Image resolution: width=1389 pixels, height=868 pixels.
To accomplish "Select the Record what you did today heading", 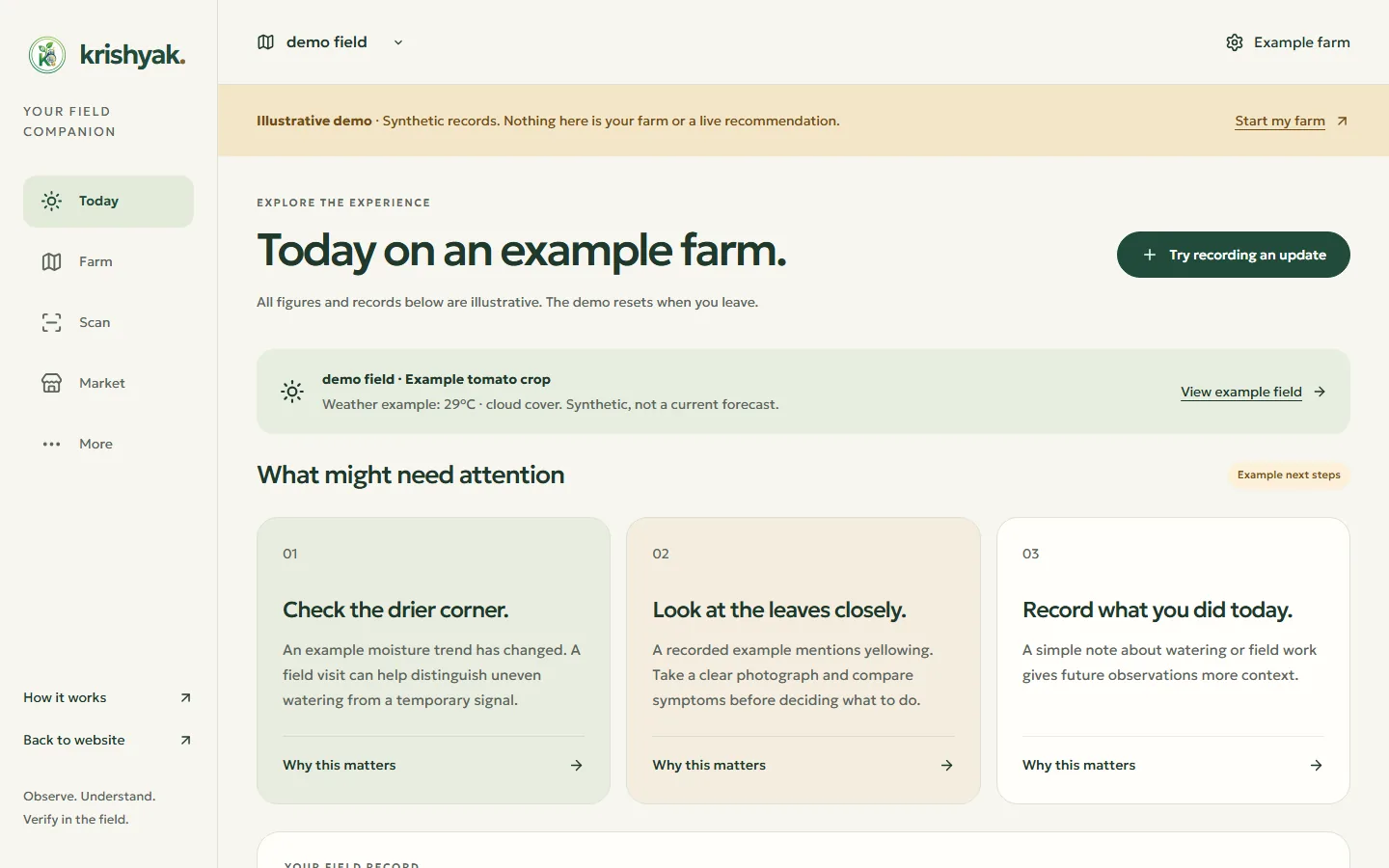I will point(1157,610).
